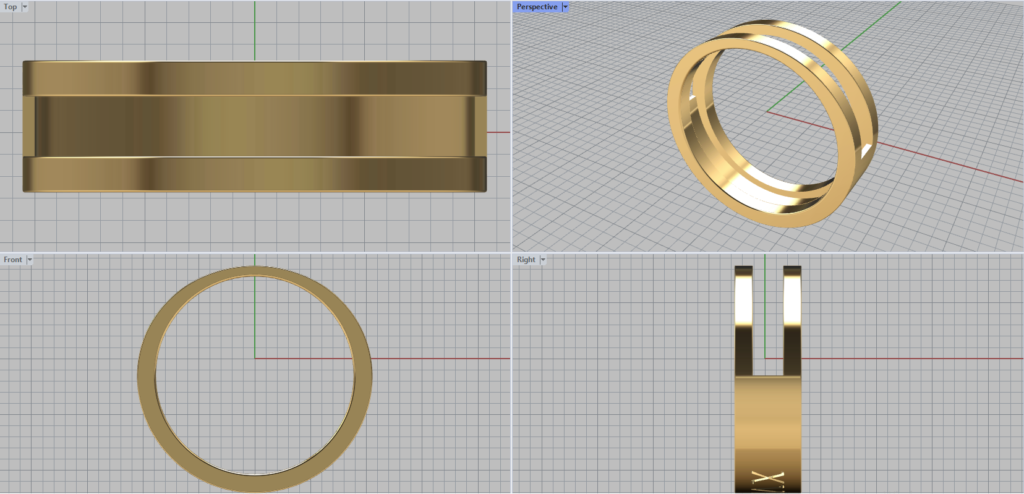Click the axis origin in Front viewport
The width and height of the screenshot is (1024, 494).
(x=255, y=357)
